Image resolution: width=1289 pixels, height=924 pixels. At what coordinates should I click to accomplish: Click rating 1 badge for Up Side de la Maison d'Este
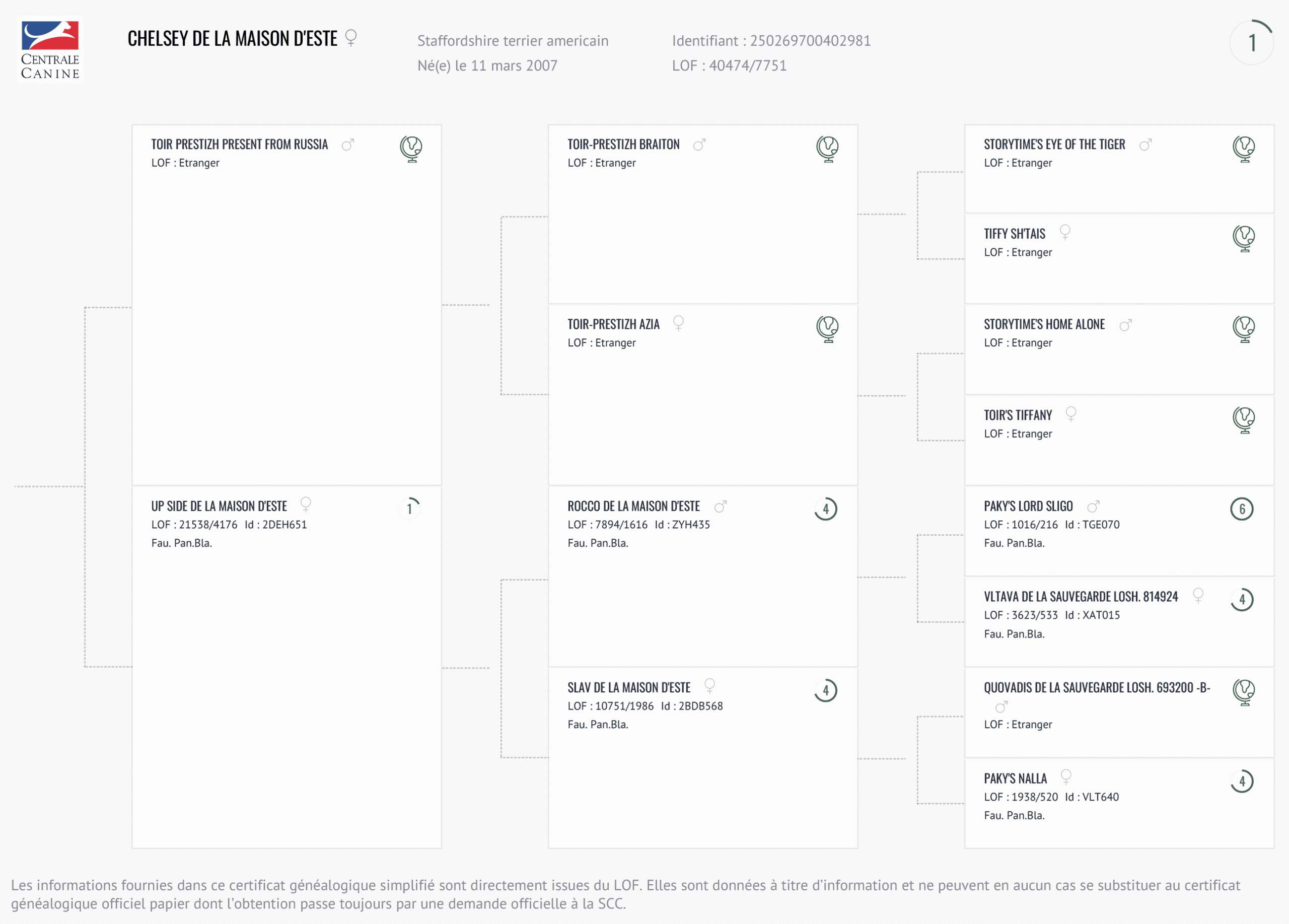(x=409, y=509)
